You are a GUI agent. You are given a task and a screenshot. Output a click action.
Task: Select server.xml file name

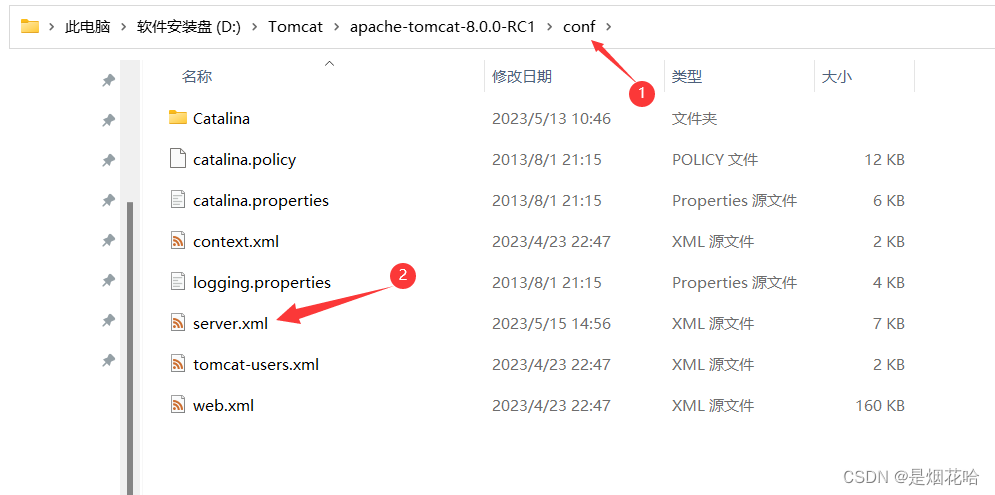pos(230,323)
